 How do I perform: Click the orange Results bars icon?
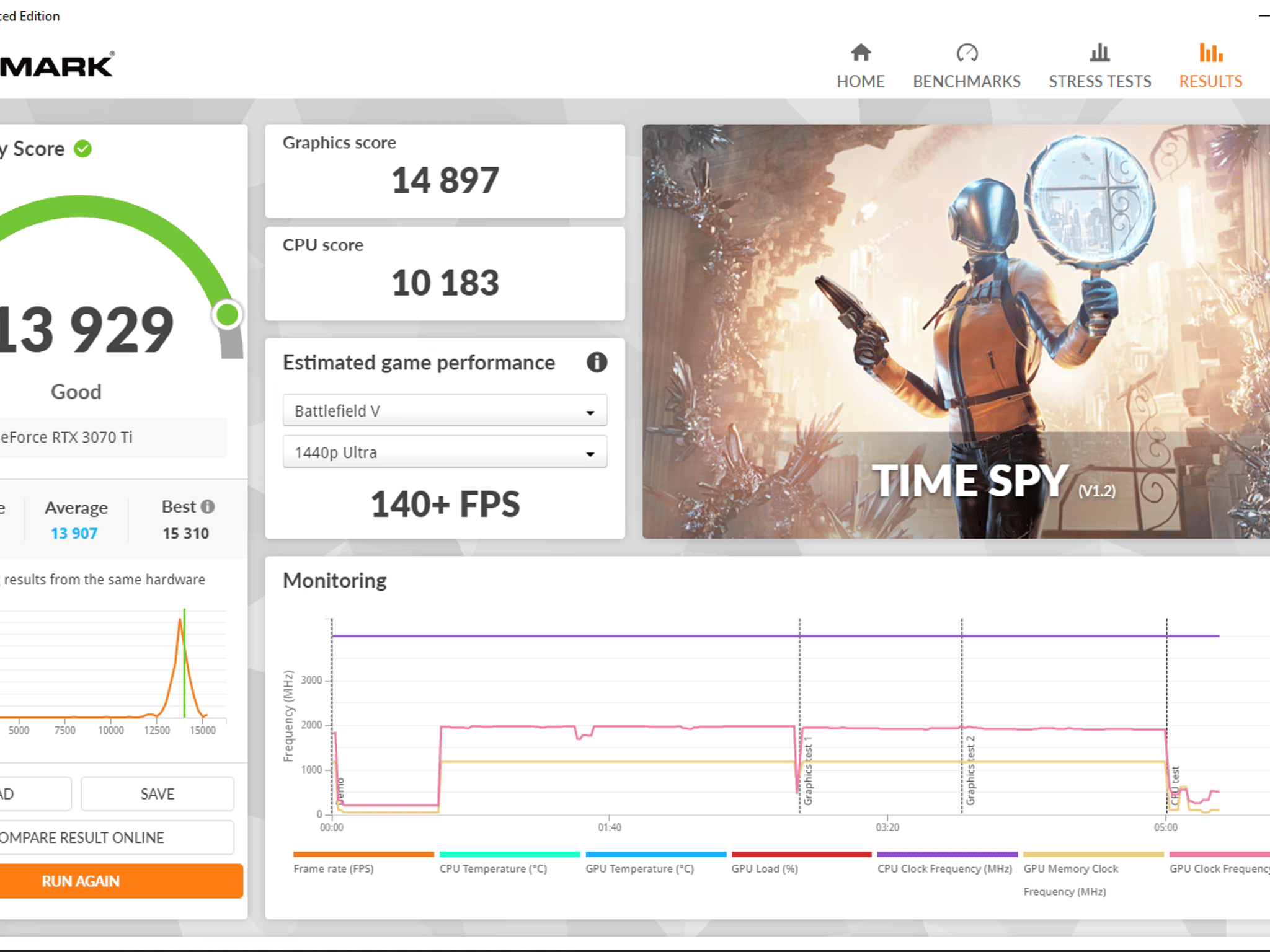point(1210,53)
